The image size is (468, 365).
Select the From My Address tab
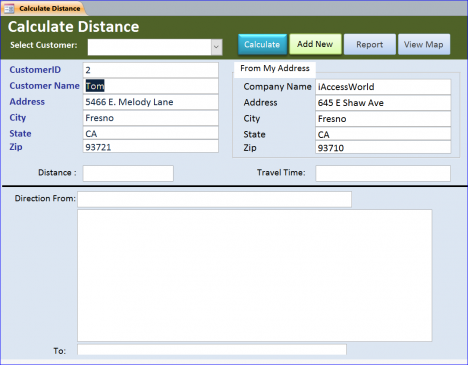[x=275, y=68]
